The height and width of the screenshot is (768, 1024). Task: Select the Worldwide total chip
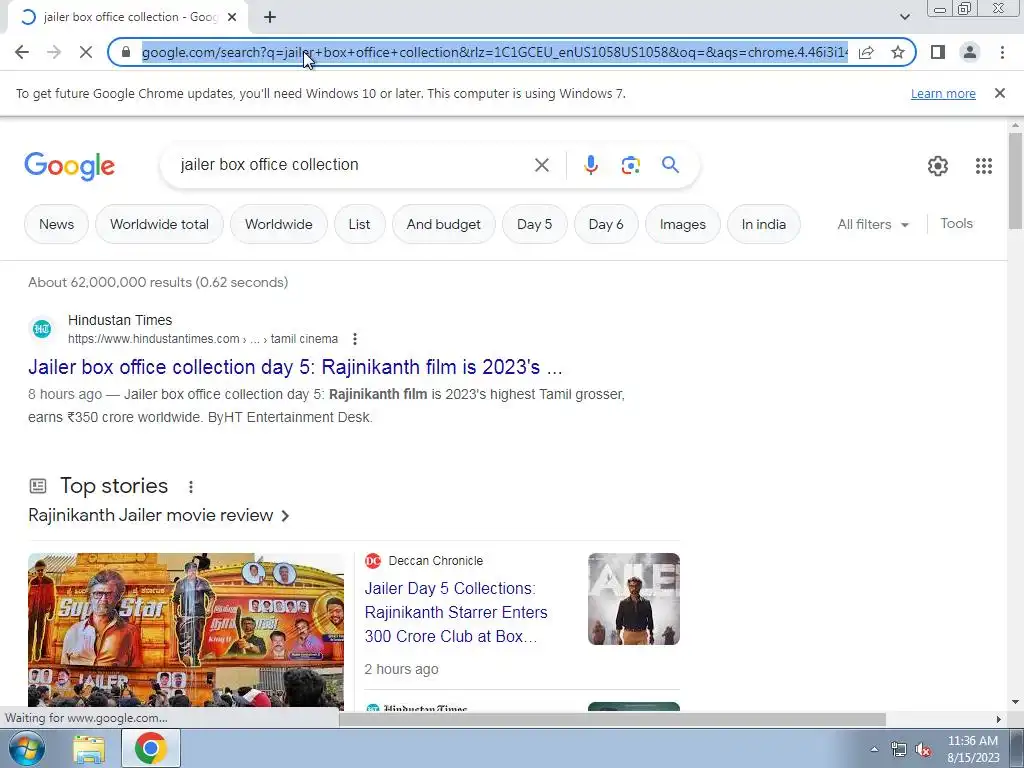[159, 224]
